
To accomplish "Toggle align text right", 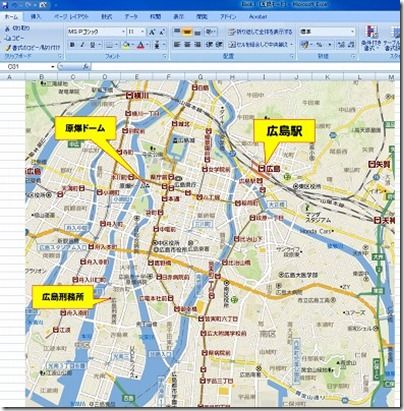I will pyautogui.click(x=197, y=44).
